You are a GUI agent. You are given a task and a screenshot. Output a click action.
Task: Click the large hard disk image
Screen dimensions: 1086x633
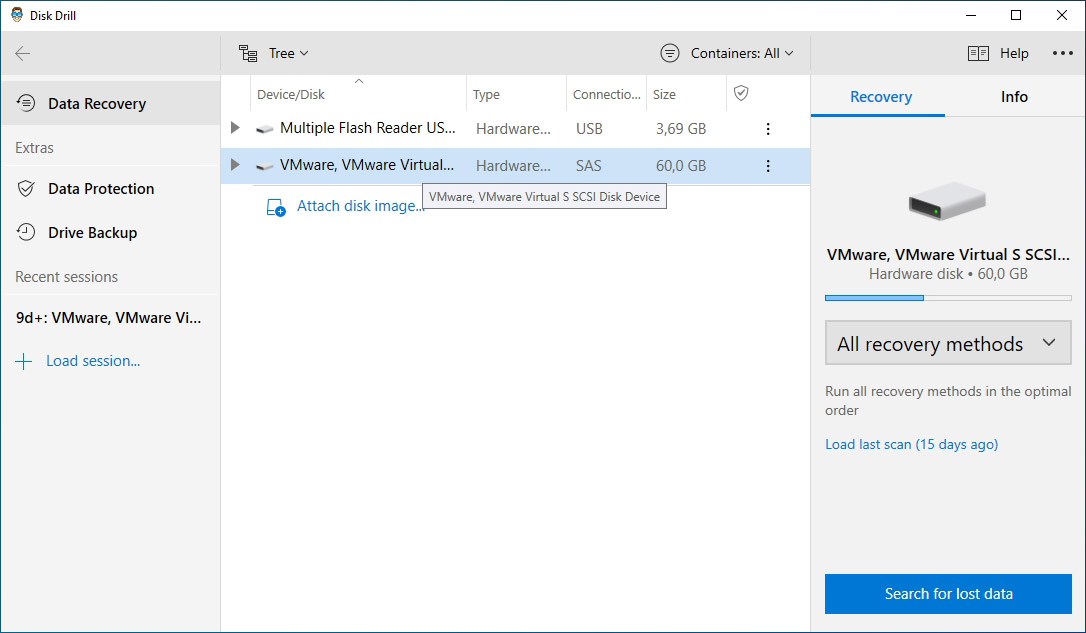[x=947, y=201]
